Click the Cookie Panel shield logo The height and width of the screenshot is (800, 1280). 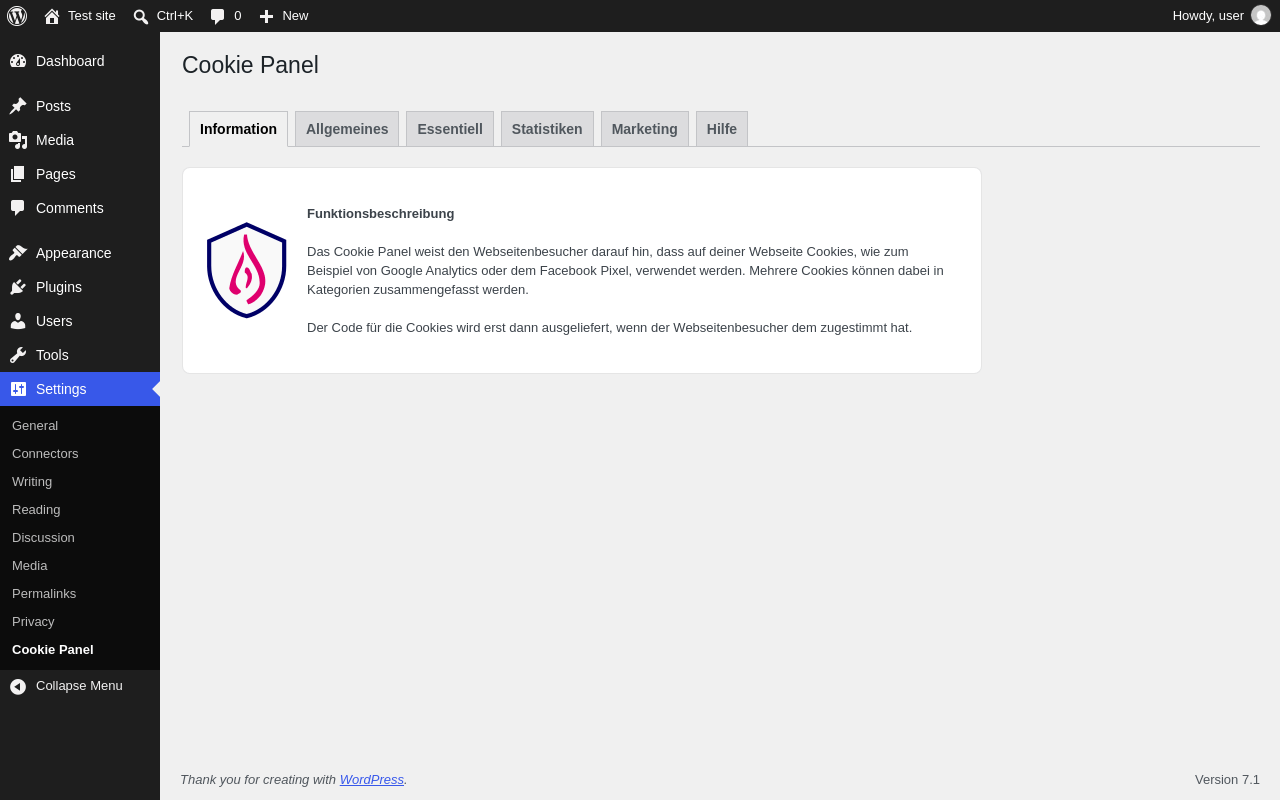coord(247,270)
